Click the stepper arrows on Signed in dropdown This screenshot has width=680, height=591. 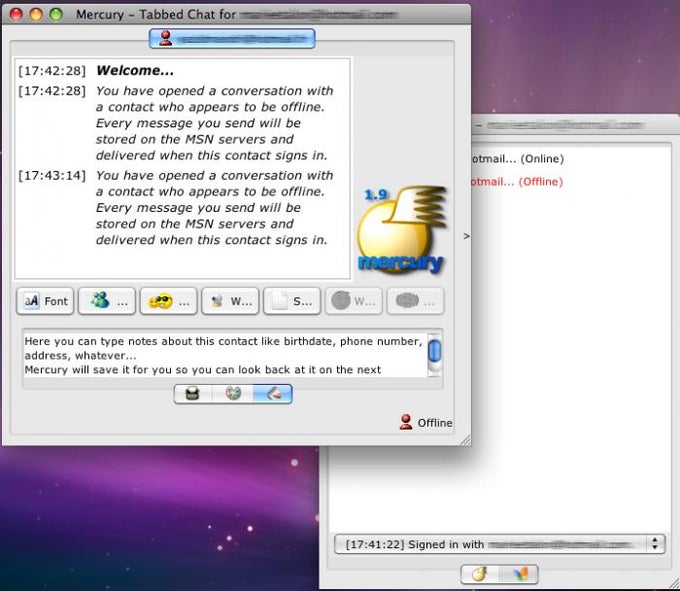(655, 544)
